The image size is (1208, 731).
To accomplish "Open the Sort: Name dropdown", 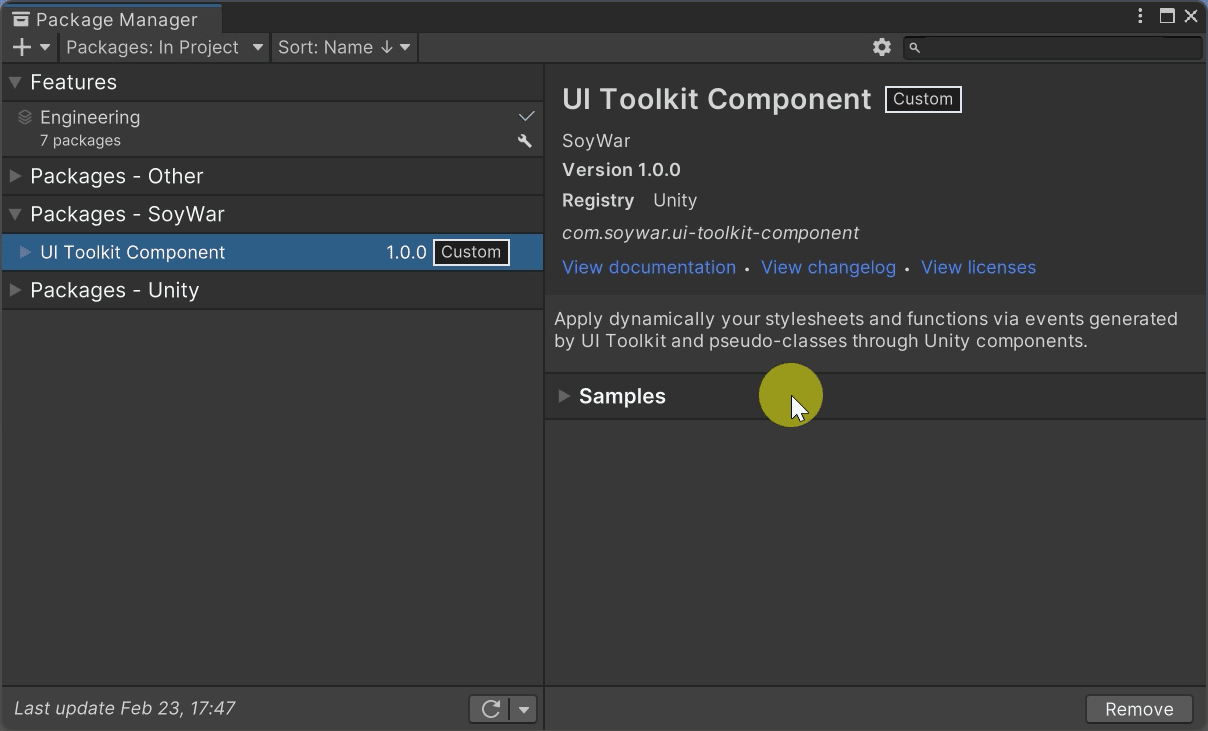I will pyautogui.click(x=344, y=47).
